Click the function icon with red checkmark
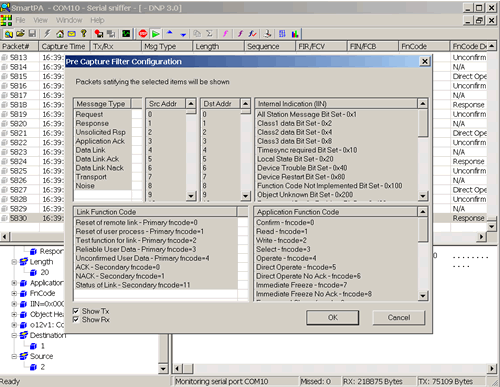 click(252, 34)
